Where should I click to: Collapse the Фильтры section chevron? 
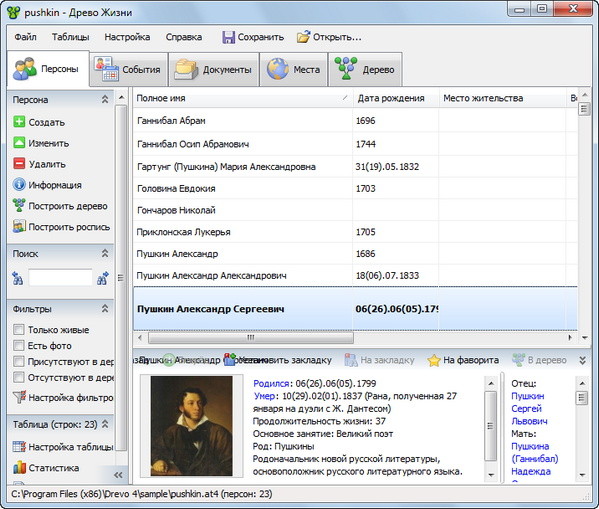(x=105, y=308)
